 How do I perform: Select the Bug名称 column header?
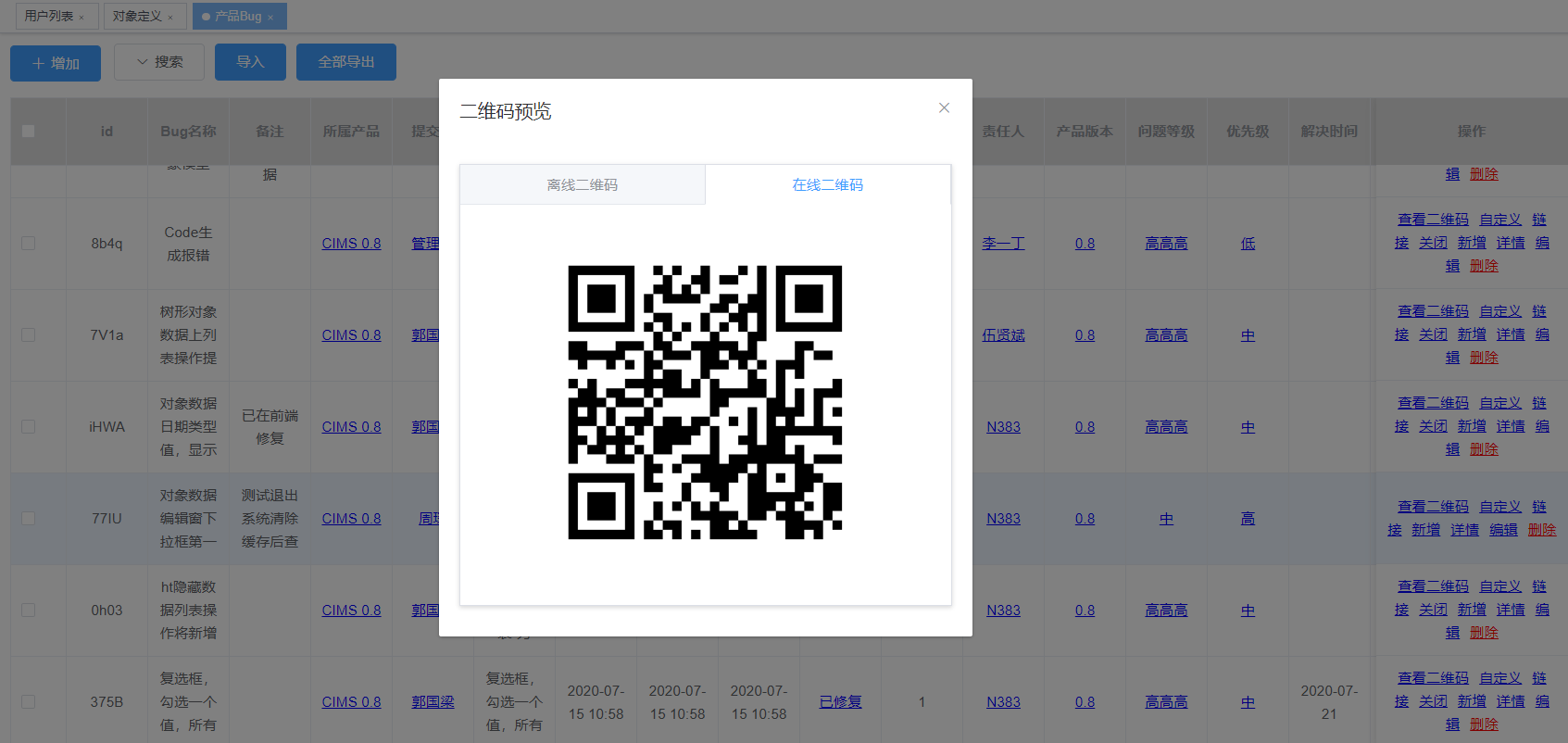point(188,132)
